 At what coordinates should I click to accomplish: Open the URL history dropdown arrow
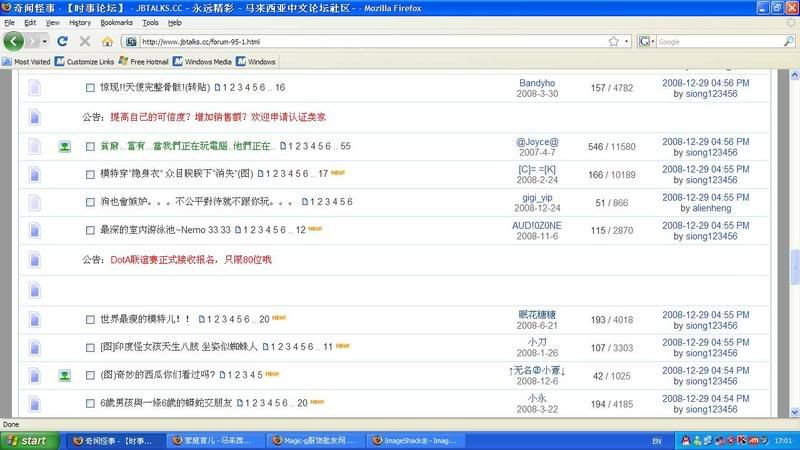coord(627,41)
